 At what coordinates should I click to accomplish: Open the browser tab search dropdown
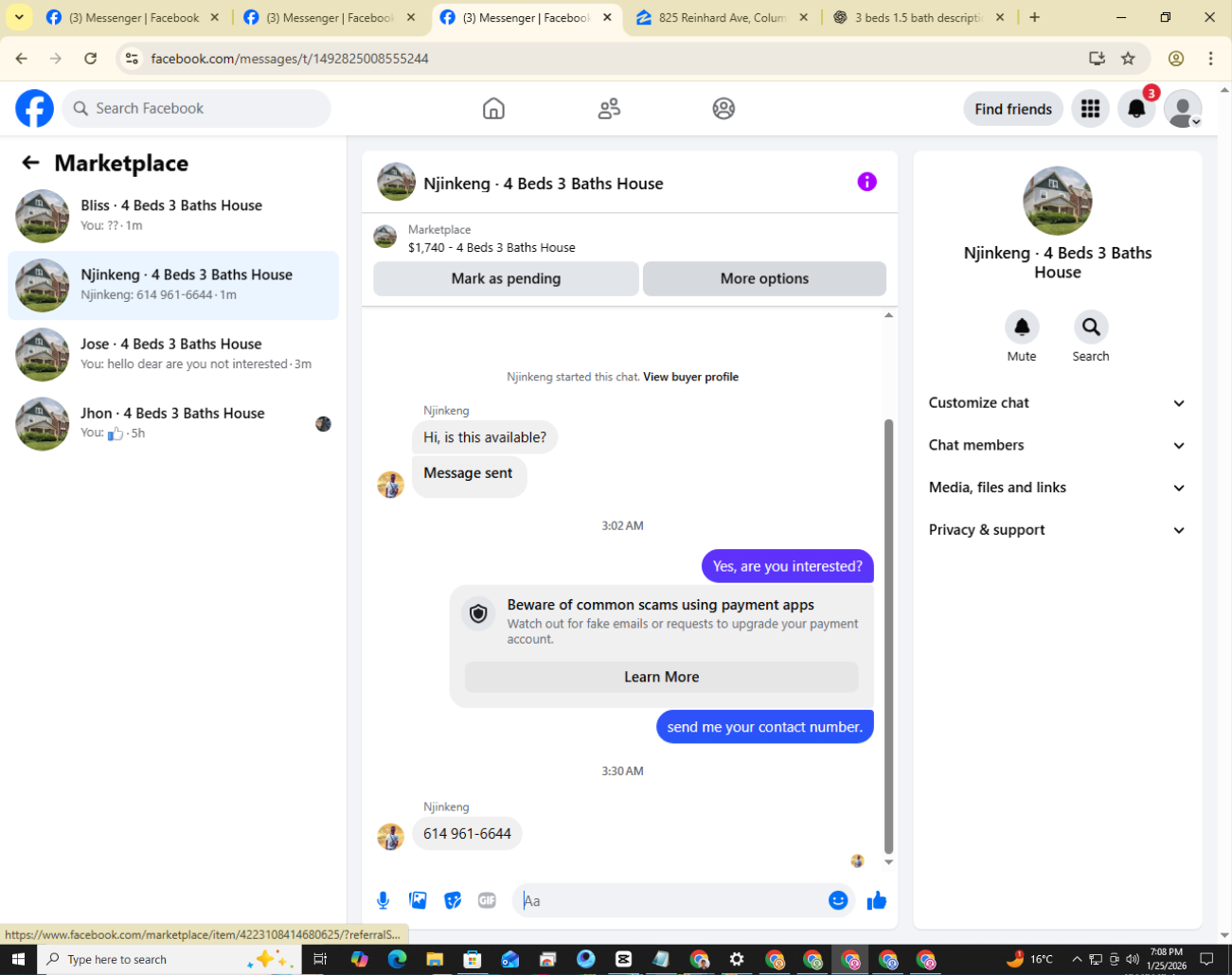click(19, 17)
